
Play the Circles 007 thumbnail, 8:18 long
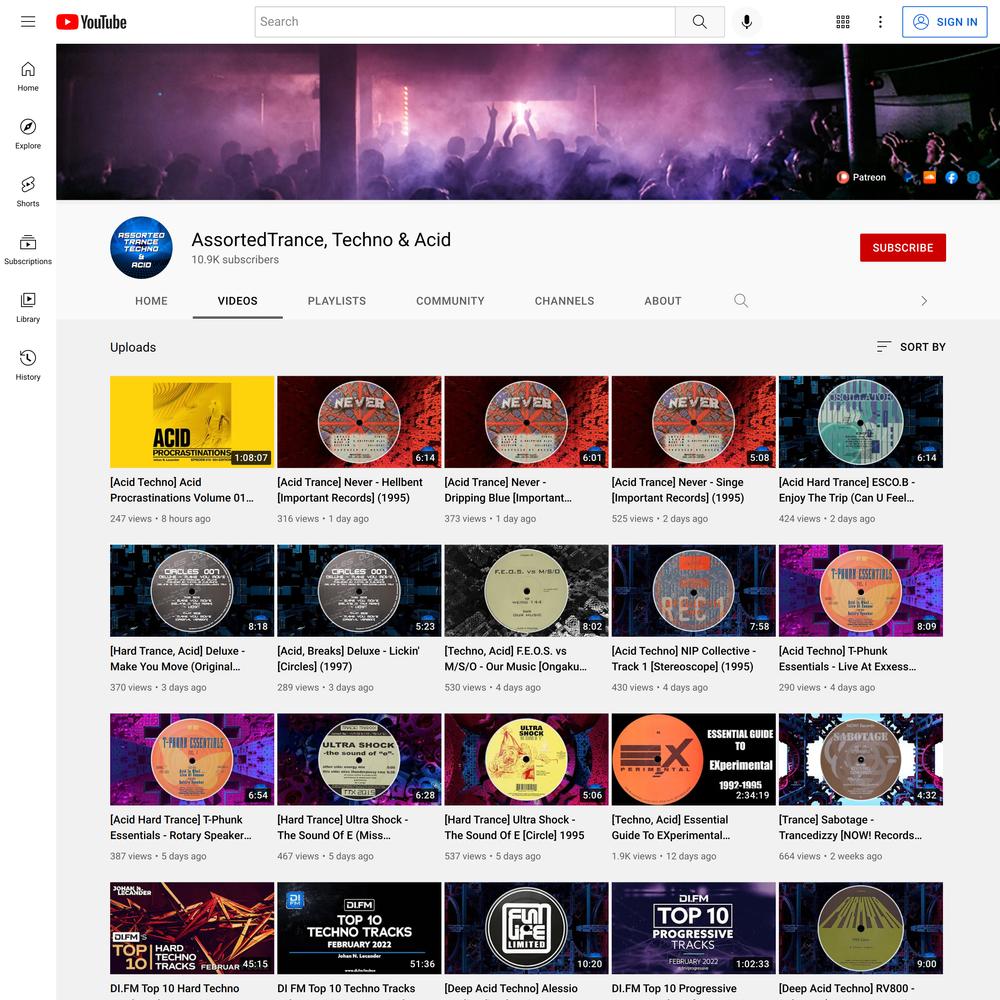click(192, 591)
